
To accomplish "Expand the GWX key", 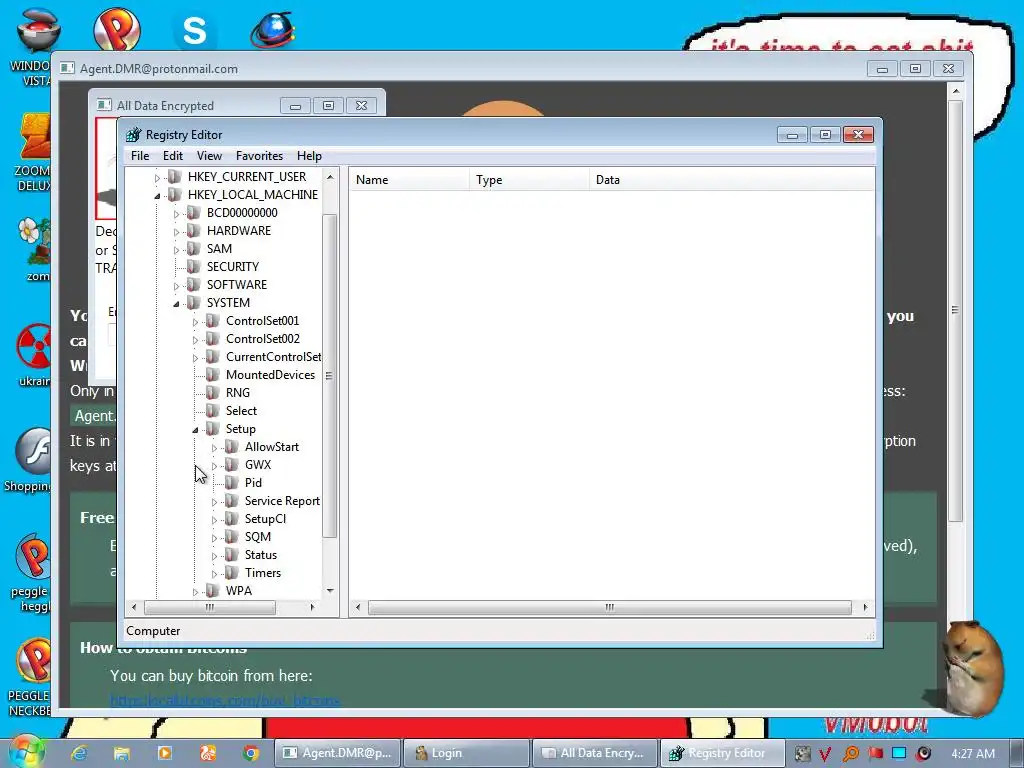I will click(x=214, y=466).
